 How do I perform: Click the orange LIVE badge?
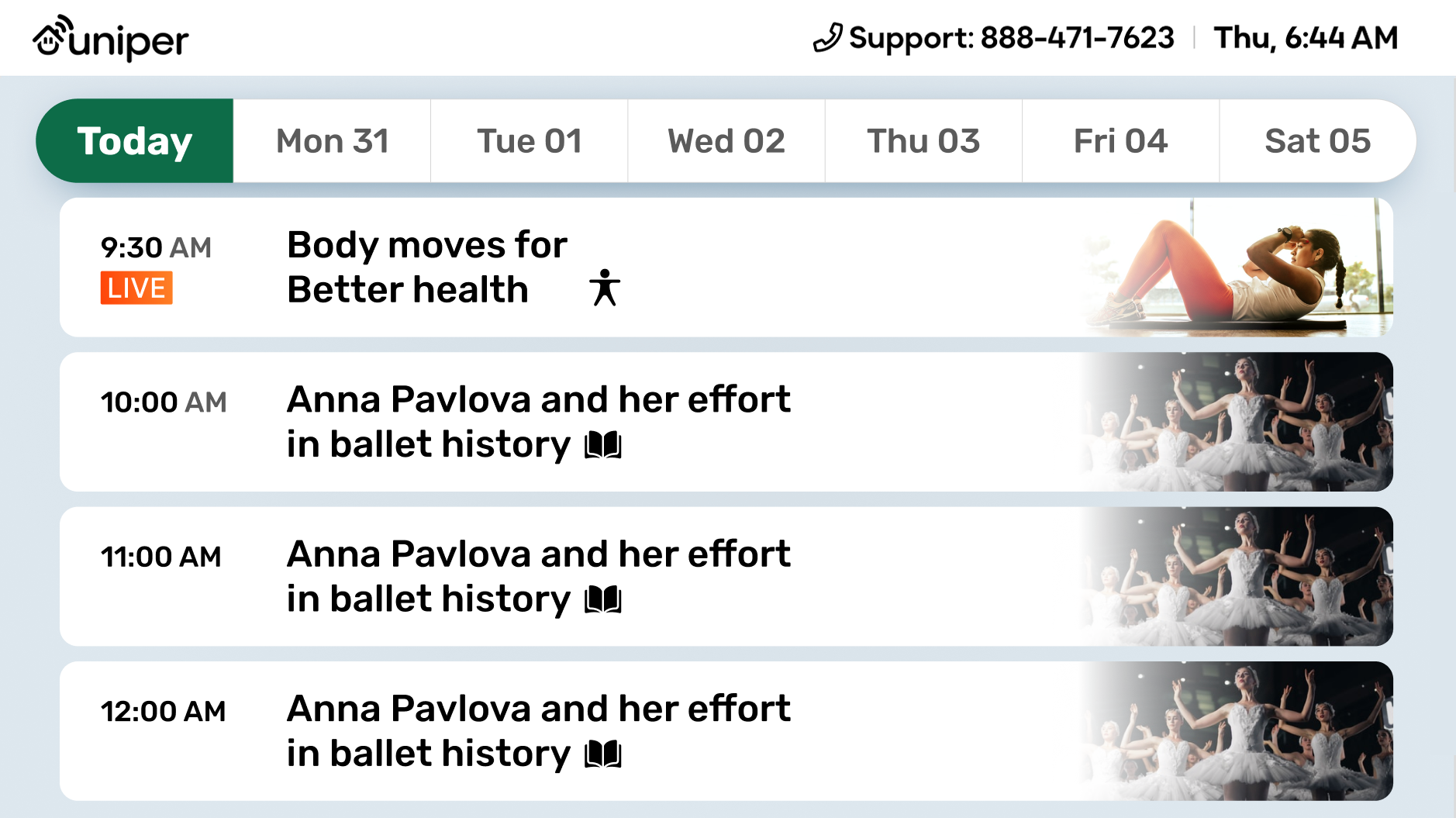136,288
